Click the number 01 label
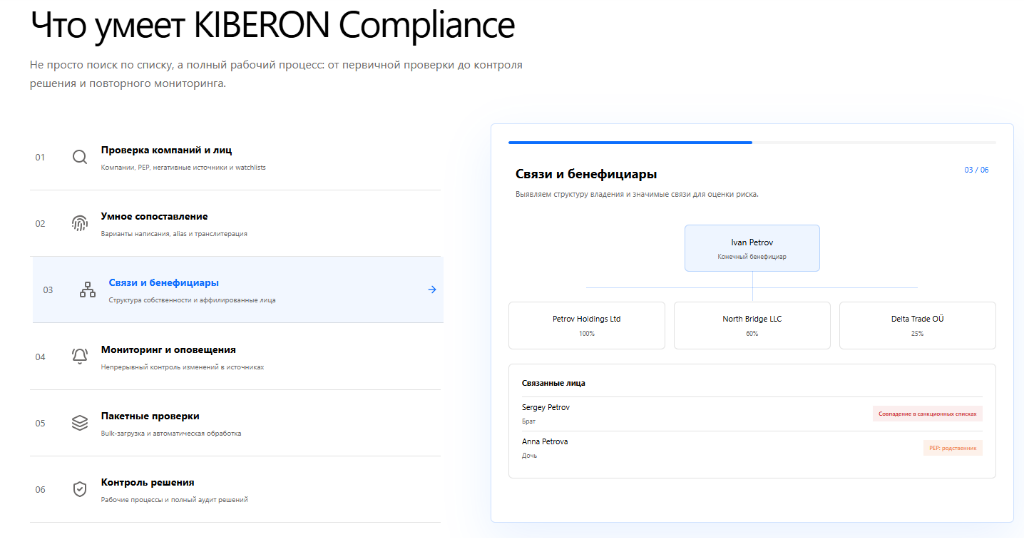Image resolution: width=1024 pixels, height=538 pixels. (40, 157)
